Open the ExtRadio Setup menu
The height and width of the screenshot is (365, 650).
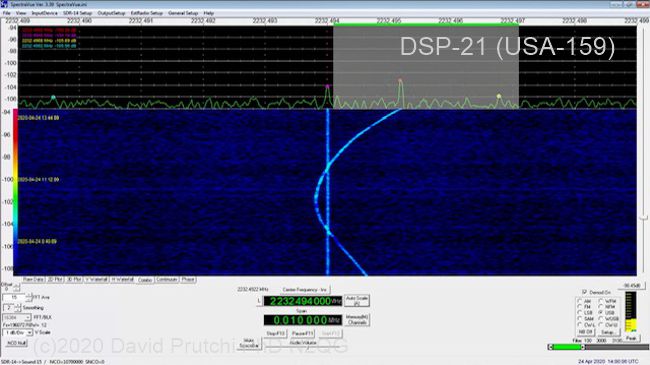pyautogui.click(x=147, y=13)
